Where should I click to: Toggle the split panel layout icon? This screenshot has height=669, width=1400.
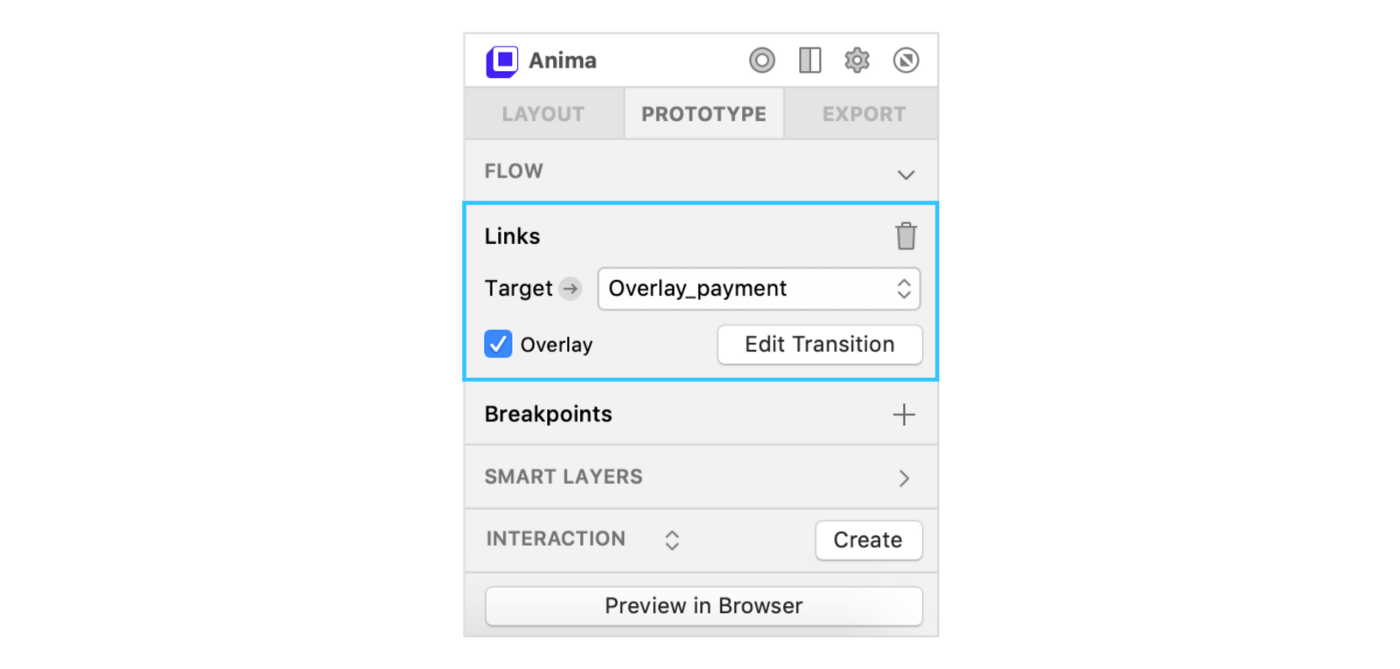pos(810,61)
